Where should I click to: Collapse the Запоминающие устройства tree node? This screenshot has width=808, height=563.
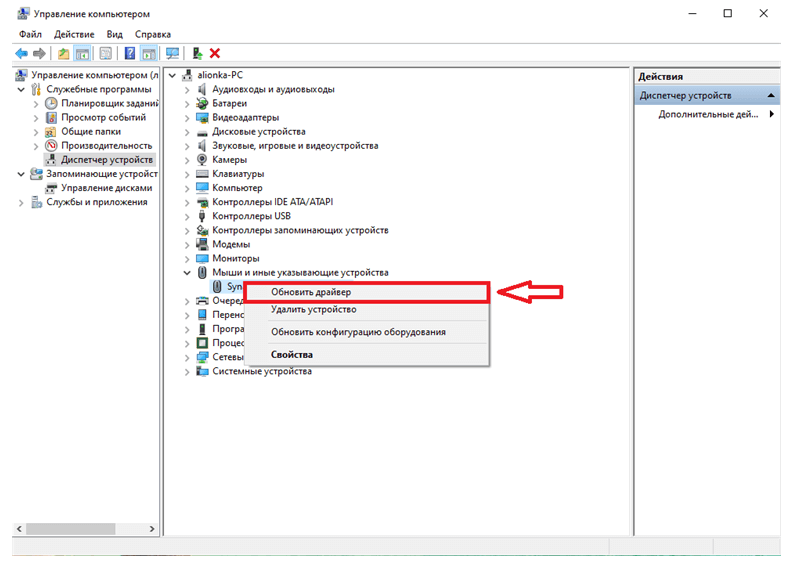click(x=21, y=174)
